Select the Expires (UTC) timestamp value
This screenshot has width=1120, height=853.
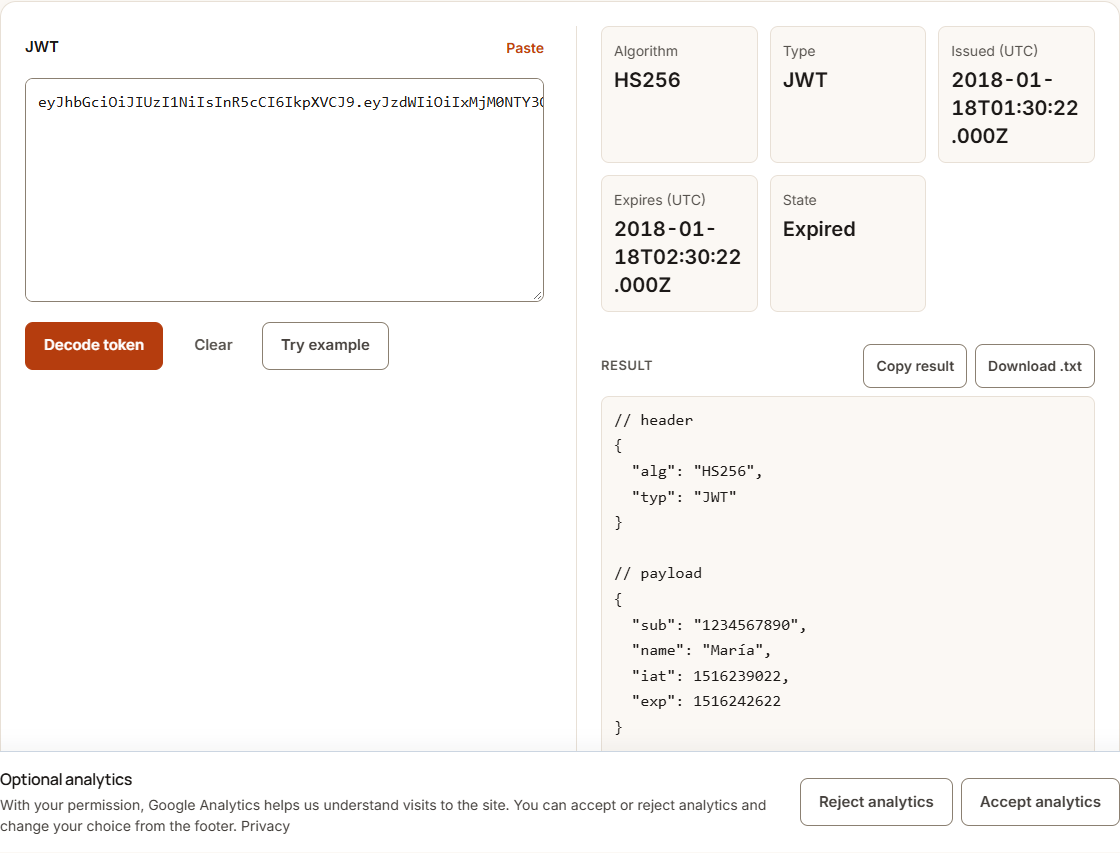(677, 257)
